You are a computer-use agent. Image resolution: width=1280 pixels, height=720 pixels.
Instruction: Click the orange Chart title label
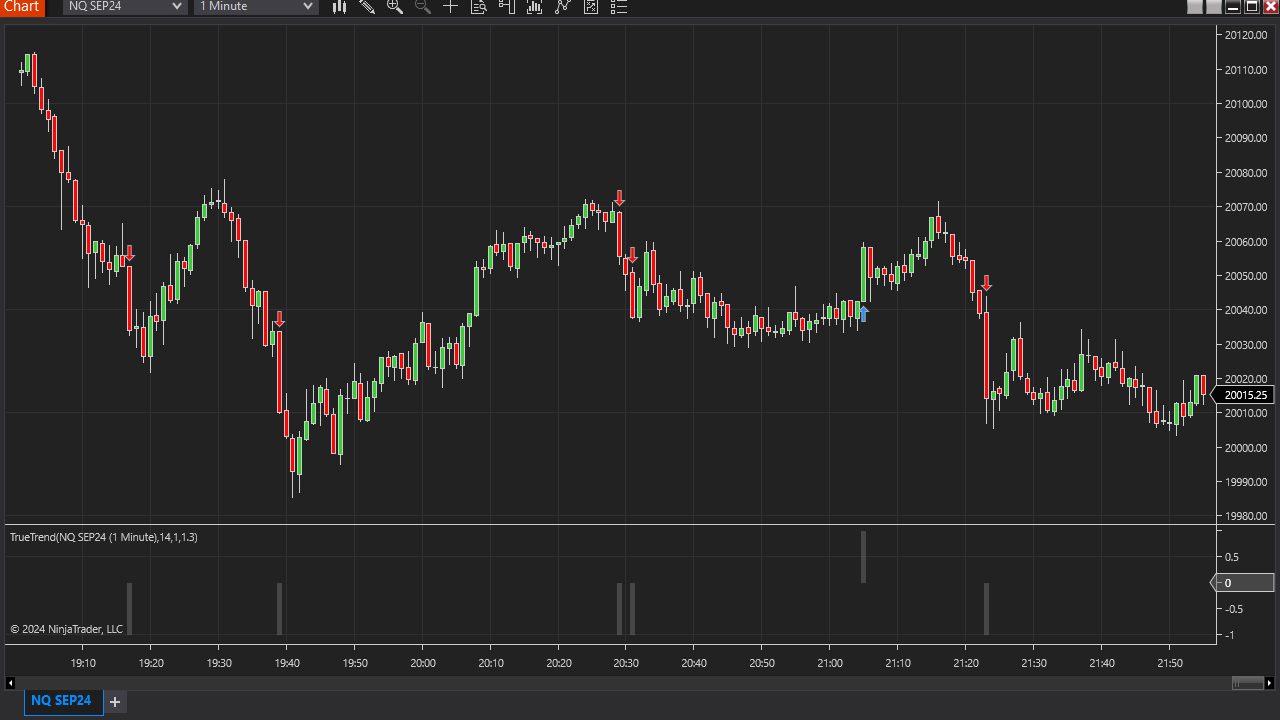pyautogui.click(x=22, y=7)
